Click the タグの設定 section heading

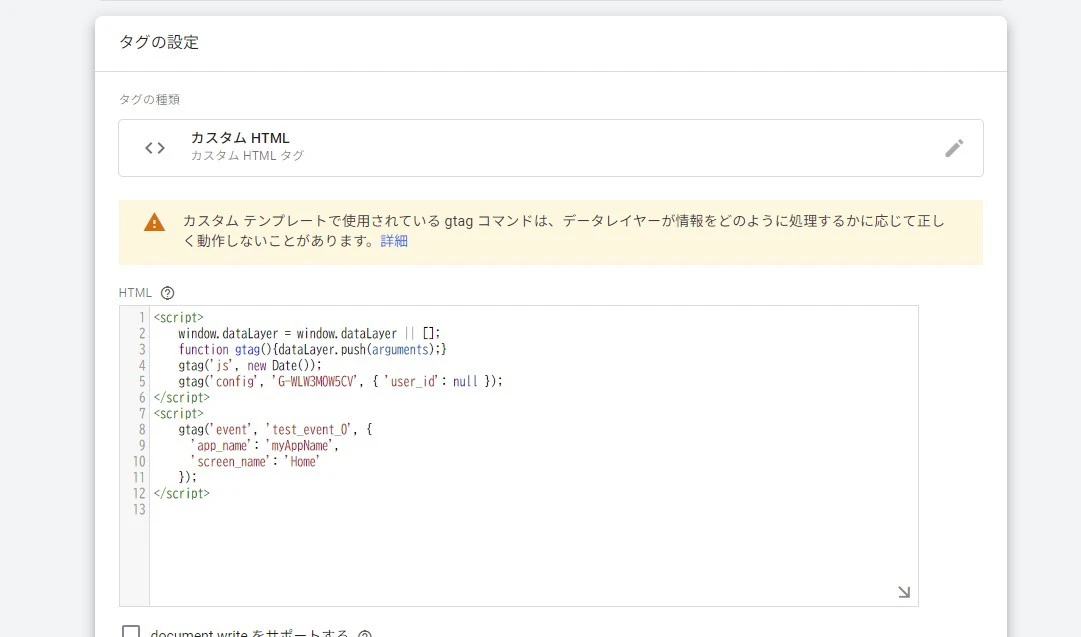click(x=159, y=42)
